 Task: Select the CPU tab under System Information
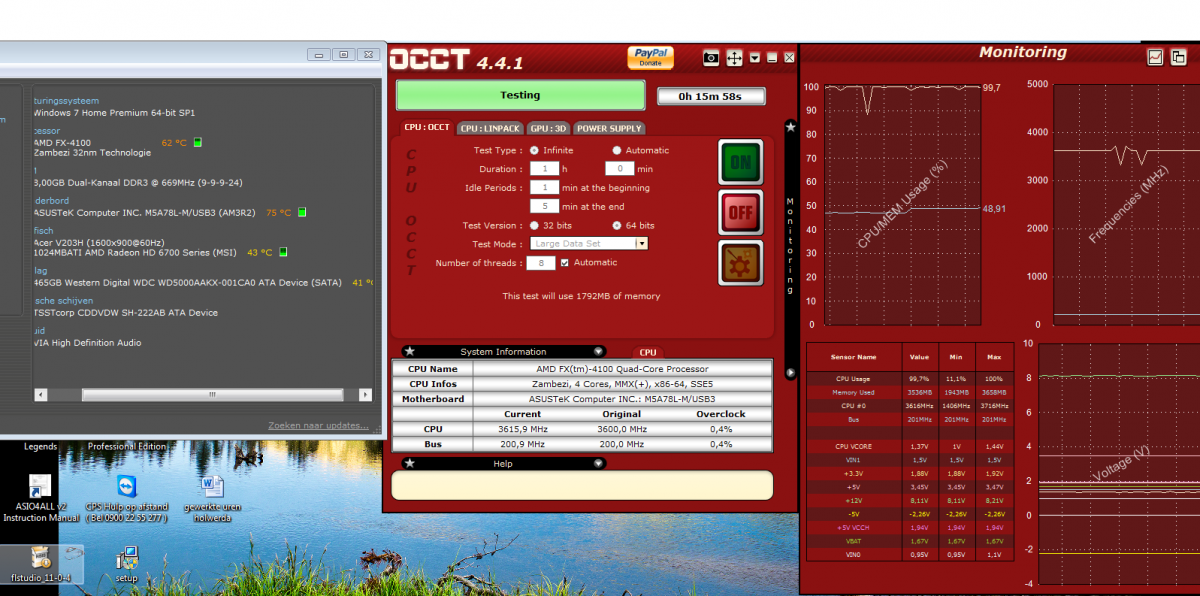click(648, 353)
